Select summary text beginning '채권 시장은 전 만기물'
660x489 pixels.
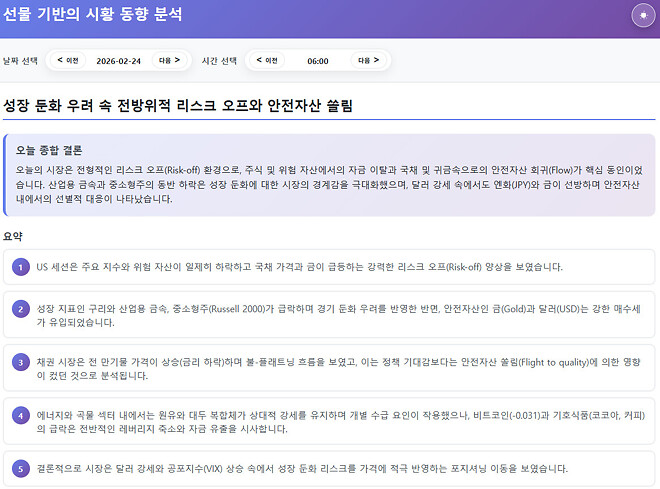point(339,369)
